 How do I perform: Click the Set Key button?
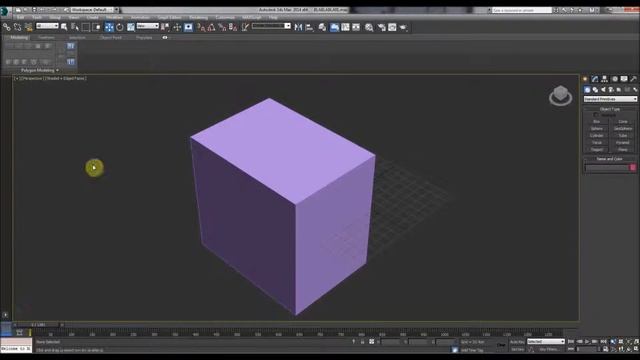coord(517,349)
